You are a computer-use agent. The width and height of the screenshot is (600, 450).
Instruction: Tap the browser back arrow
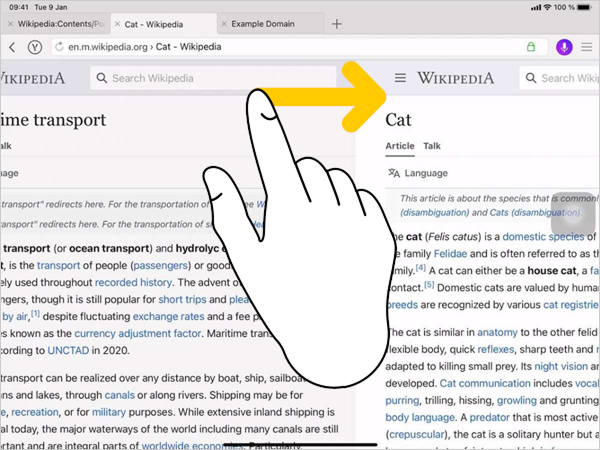(x=12, y=47)
